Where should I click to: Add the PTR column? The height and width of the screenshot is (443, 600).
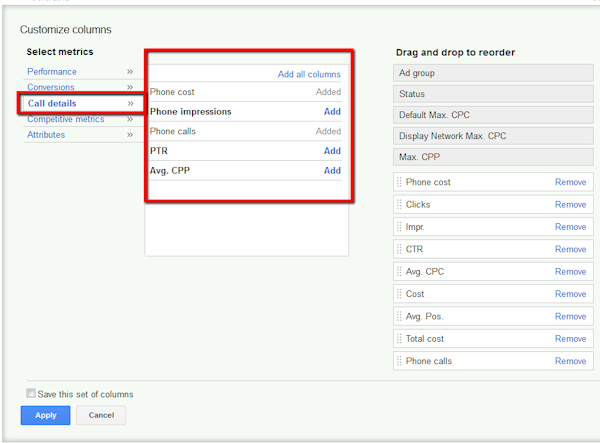332,151
